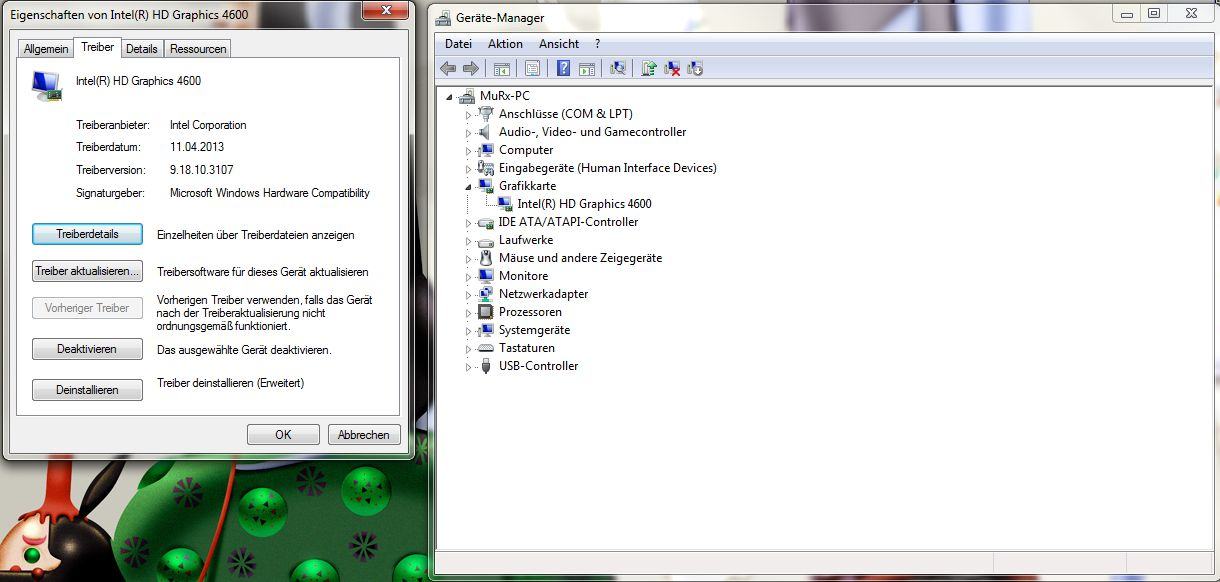Click the Prozessoren chip icon

(x=486, y=312)
